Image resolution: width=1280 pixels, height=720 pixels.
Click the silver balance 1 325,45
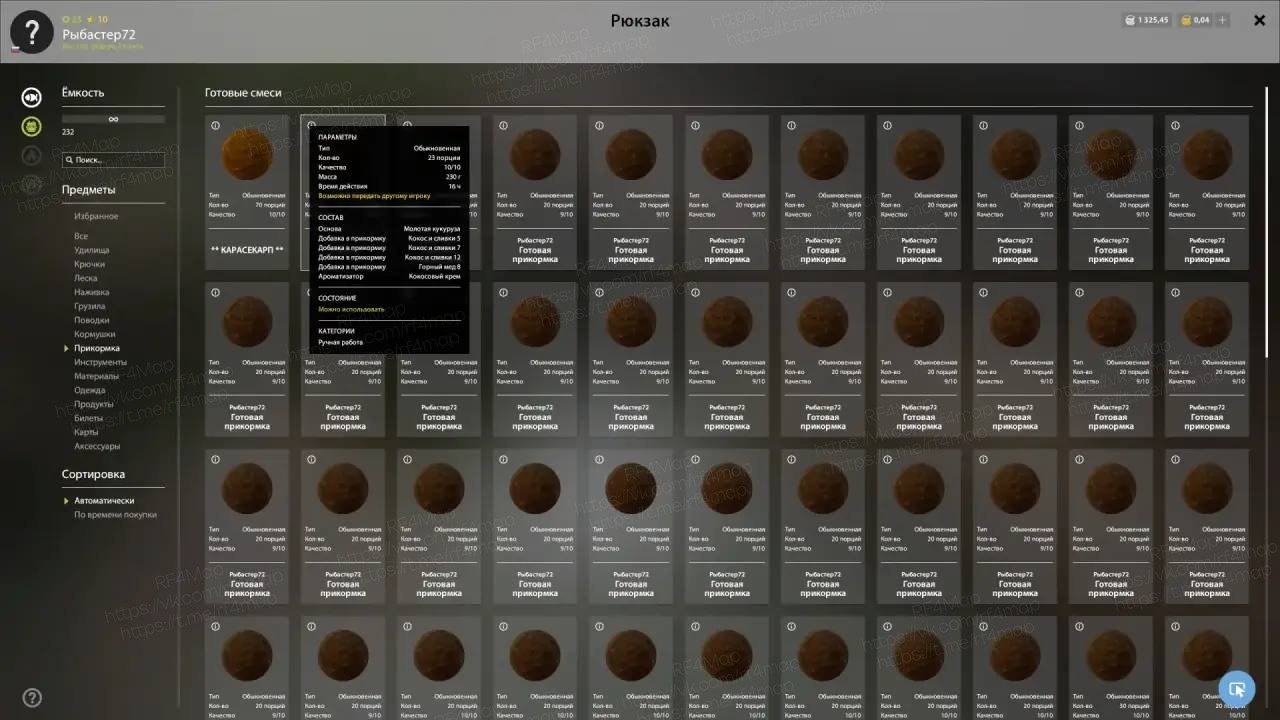(x=1153, y=20)
